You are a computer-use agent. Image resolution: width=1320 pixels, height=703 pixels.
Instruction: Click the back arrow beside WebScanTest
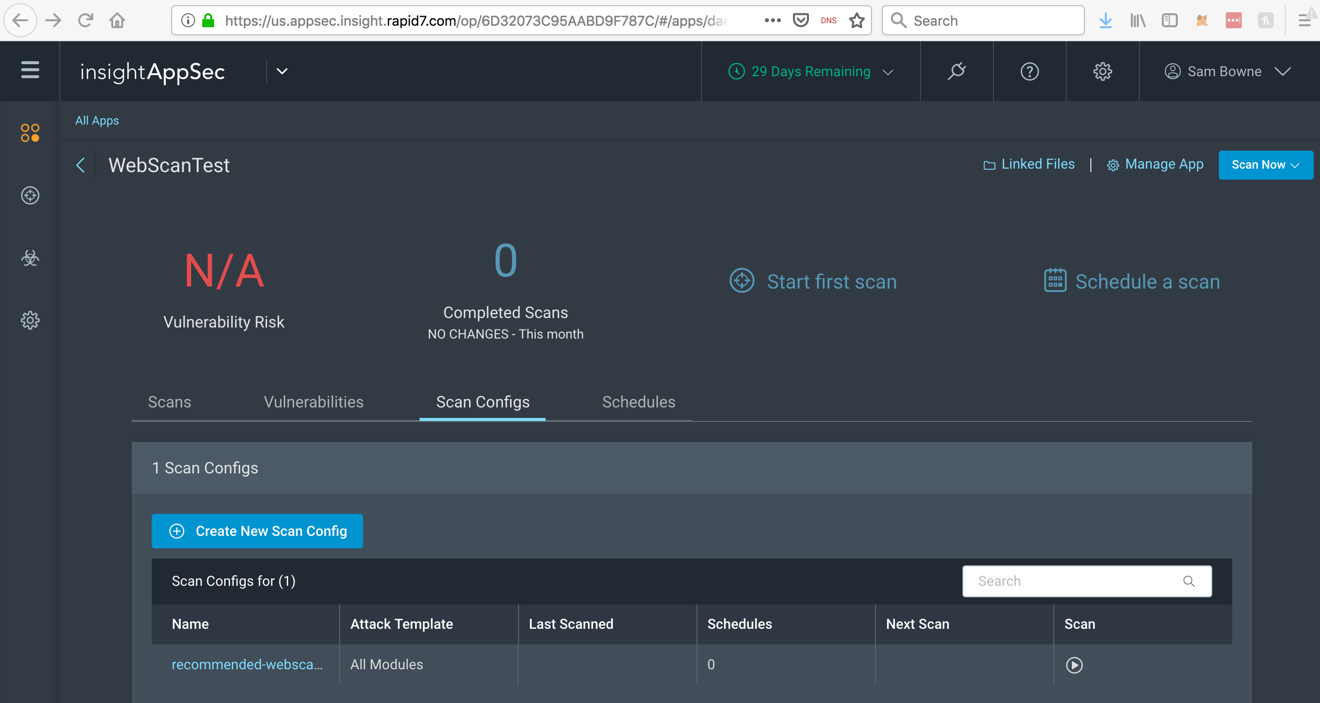click(x=81, y=165)
